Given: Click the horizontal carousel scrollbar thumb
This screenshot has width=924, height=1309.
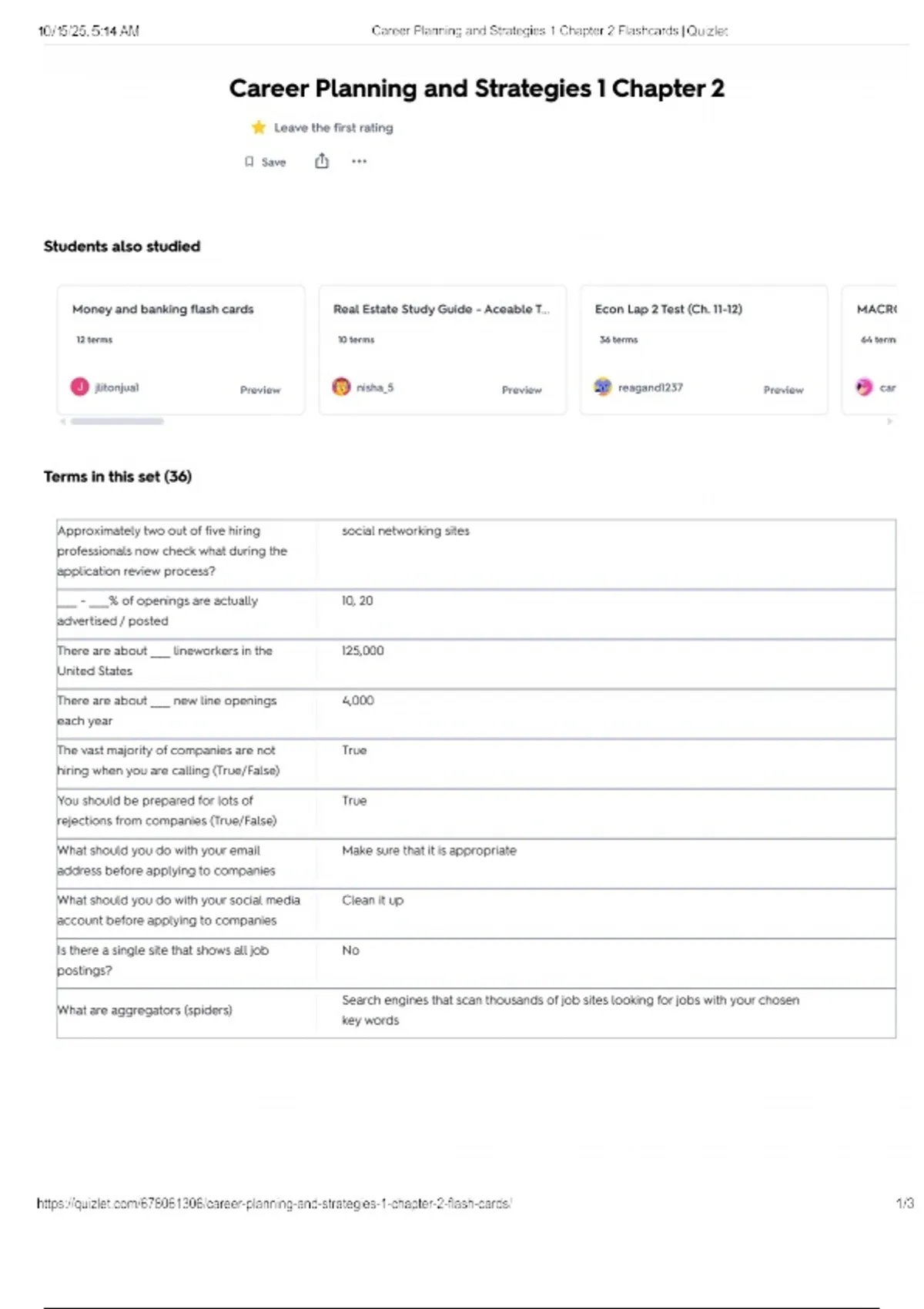Looking at the screenshot, I should 117,421.
